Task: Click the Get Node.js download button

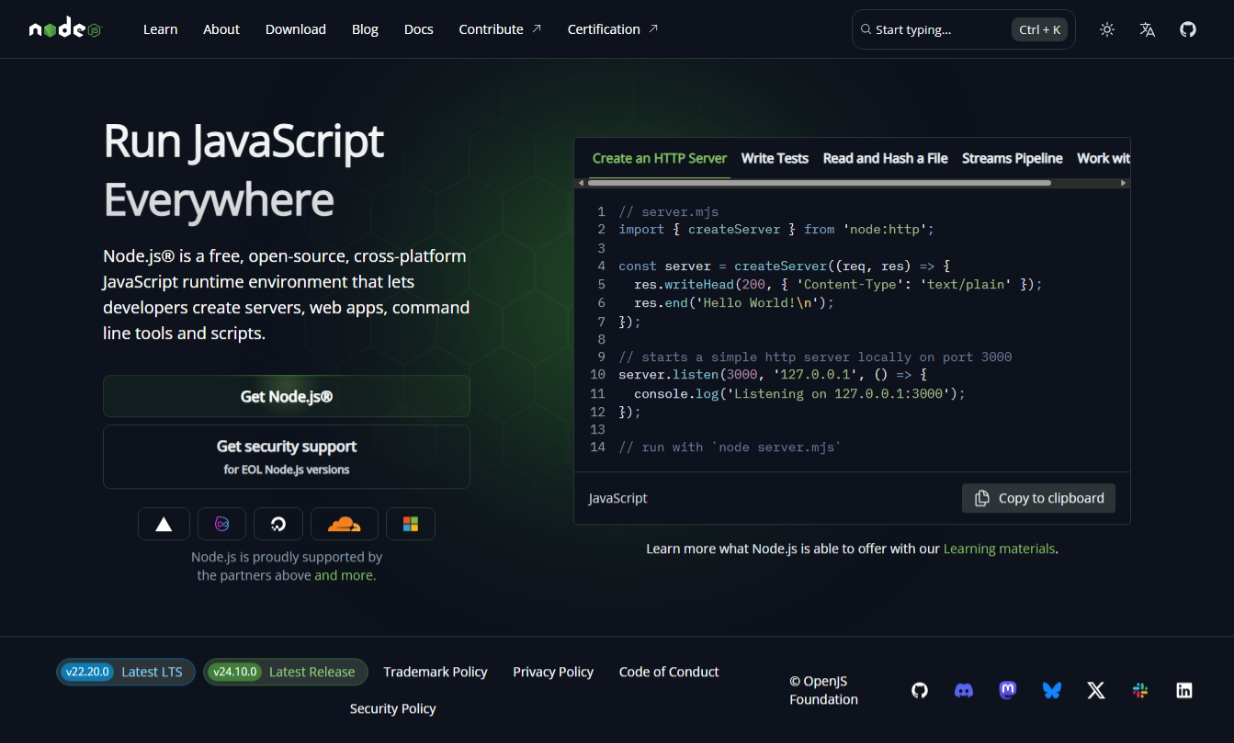Action: [x=286, y=396]
